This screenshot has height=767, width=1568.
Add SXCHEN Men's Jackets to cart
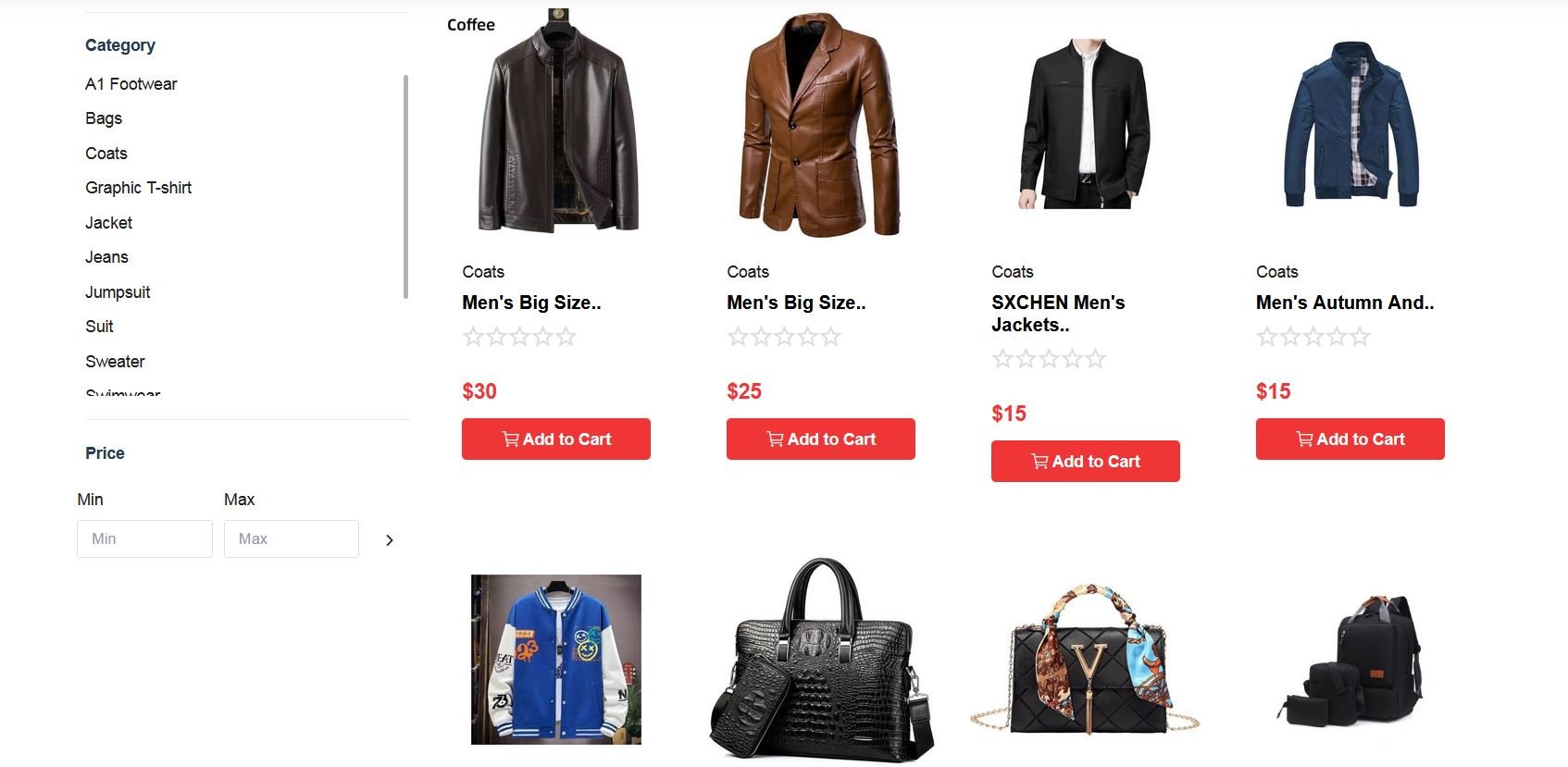pyautogui.click(x=1086, y=461)
